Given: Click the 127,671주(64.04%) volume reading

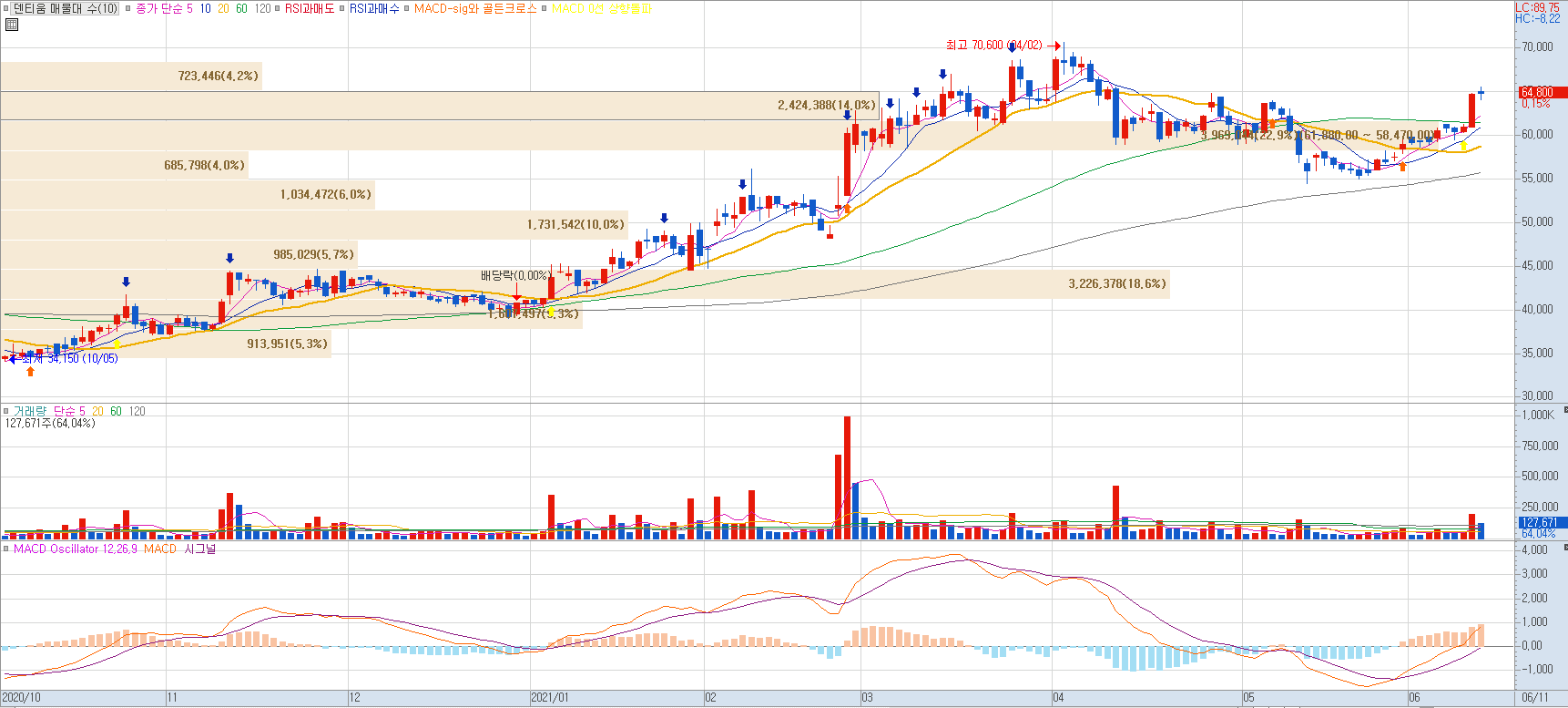Looking at the screenshot, I should (50, 423).
